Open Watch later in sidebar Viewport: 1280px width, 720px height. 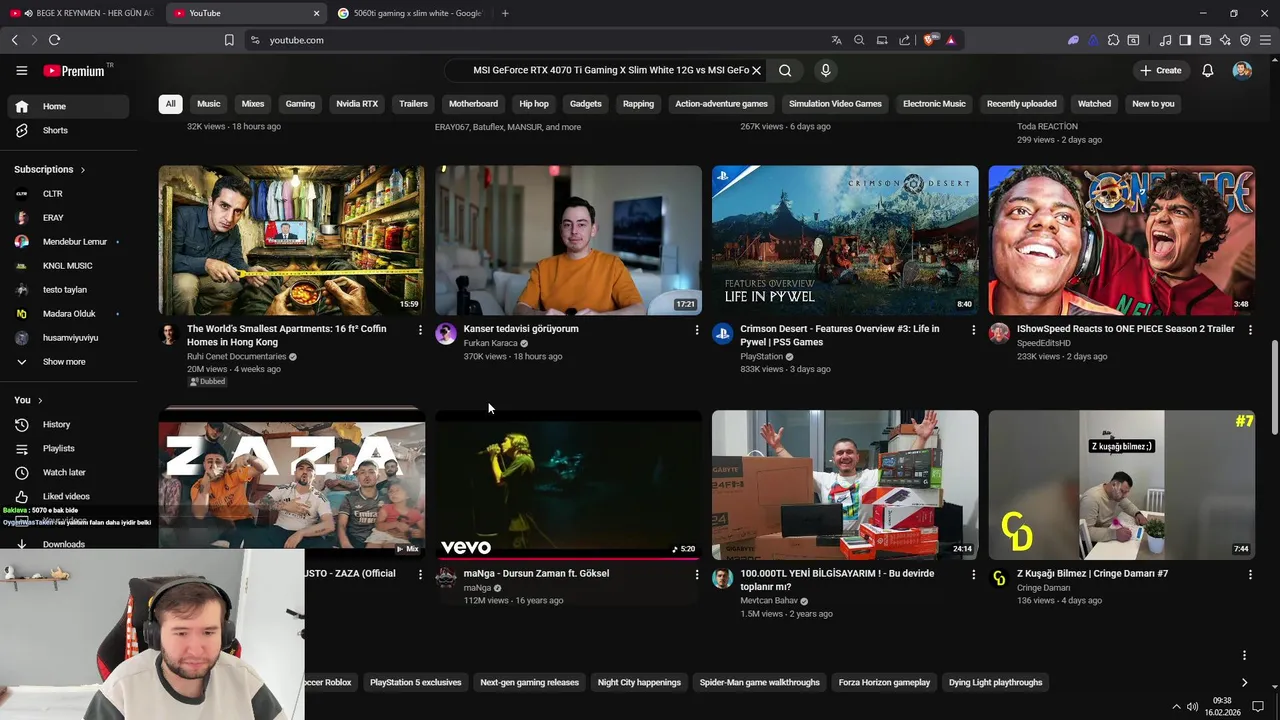click(70, 472)
